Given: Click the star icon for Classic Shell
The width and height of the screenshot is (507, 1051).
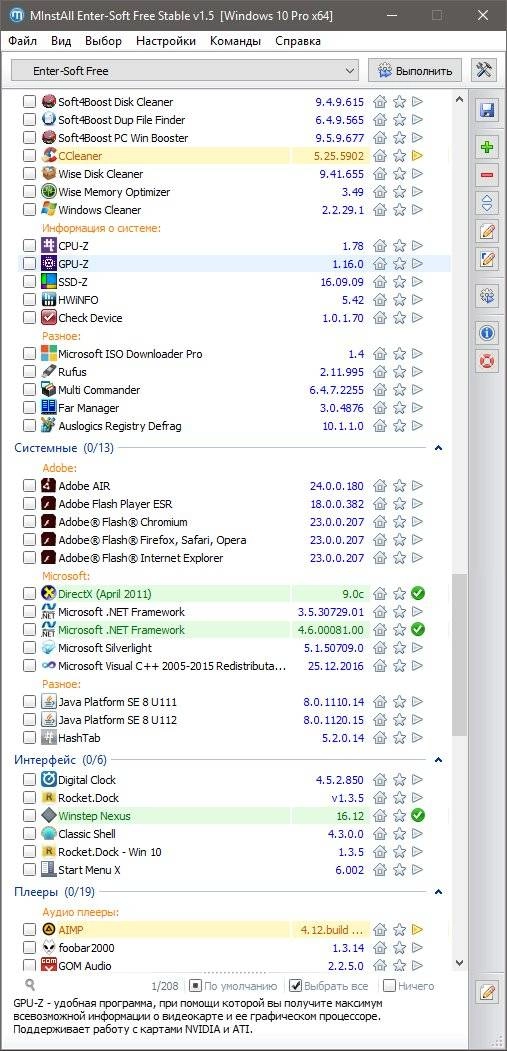Looking at the screenshot, I should tap(400, 834).
